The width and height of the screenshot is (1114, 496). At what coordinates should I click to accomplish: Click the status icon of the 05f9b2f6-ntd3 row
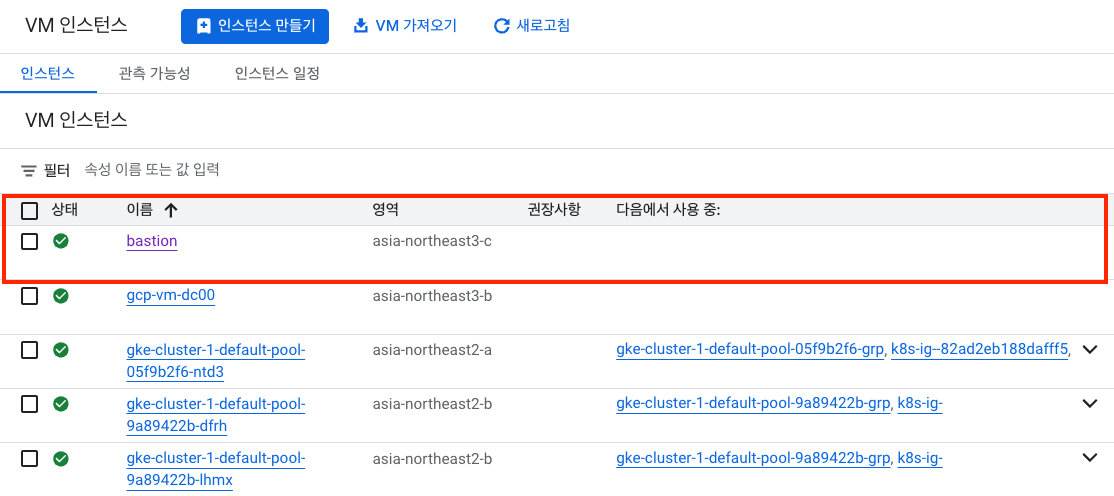[61, 350]
